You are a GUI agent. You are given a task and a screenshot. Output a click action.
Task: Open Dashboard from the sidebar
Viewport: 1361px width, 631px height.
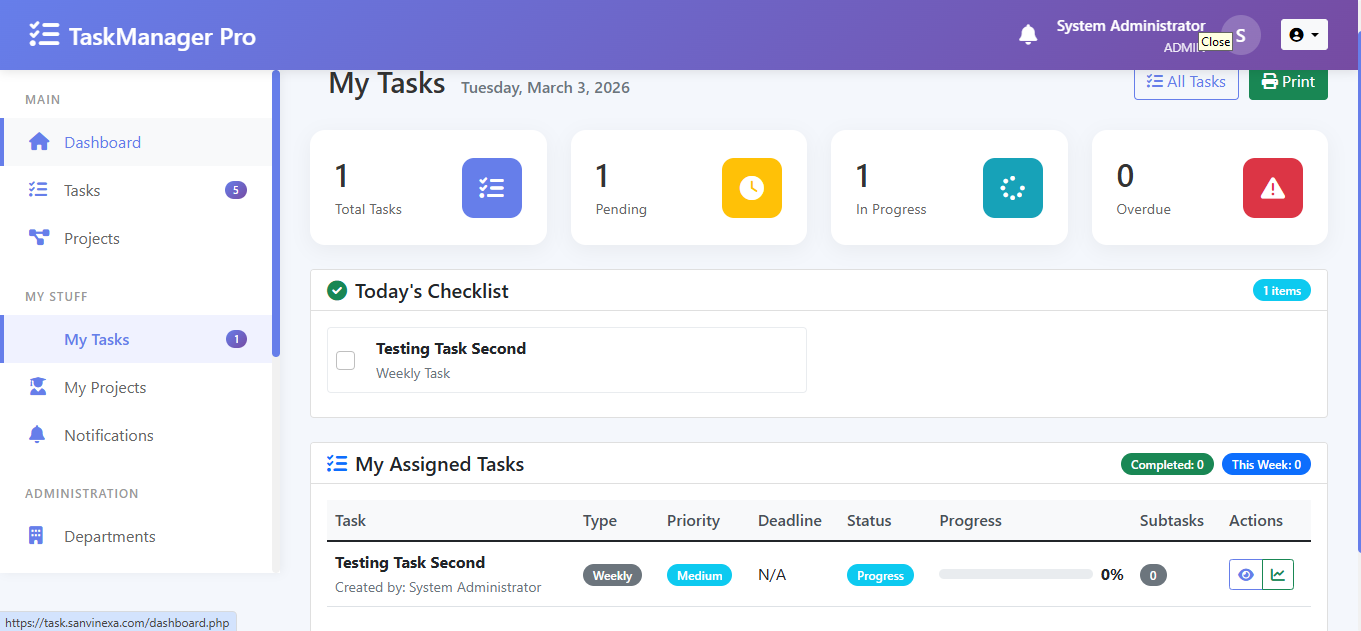point(102,142)
